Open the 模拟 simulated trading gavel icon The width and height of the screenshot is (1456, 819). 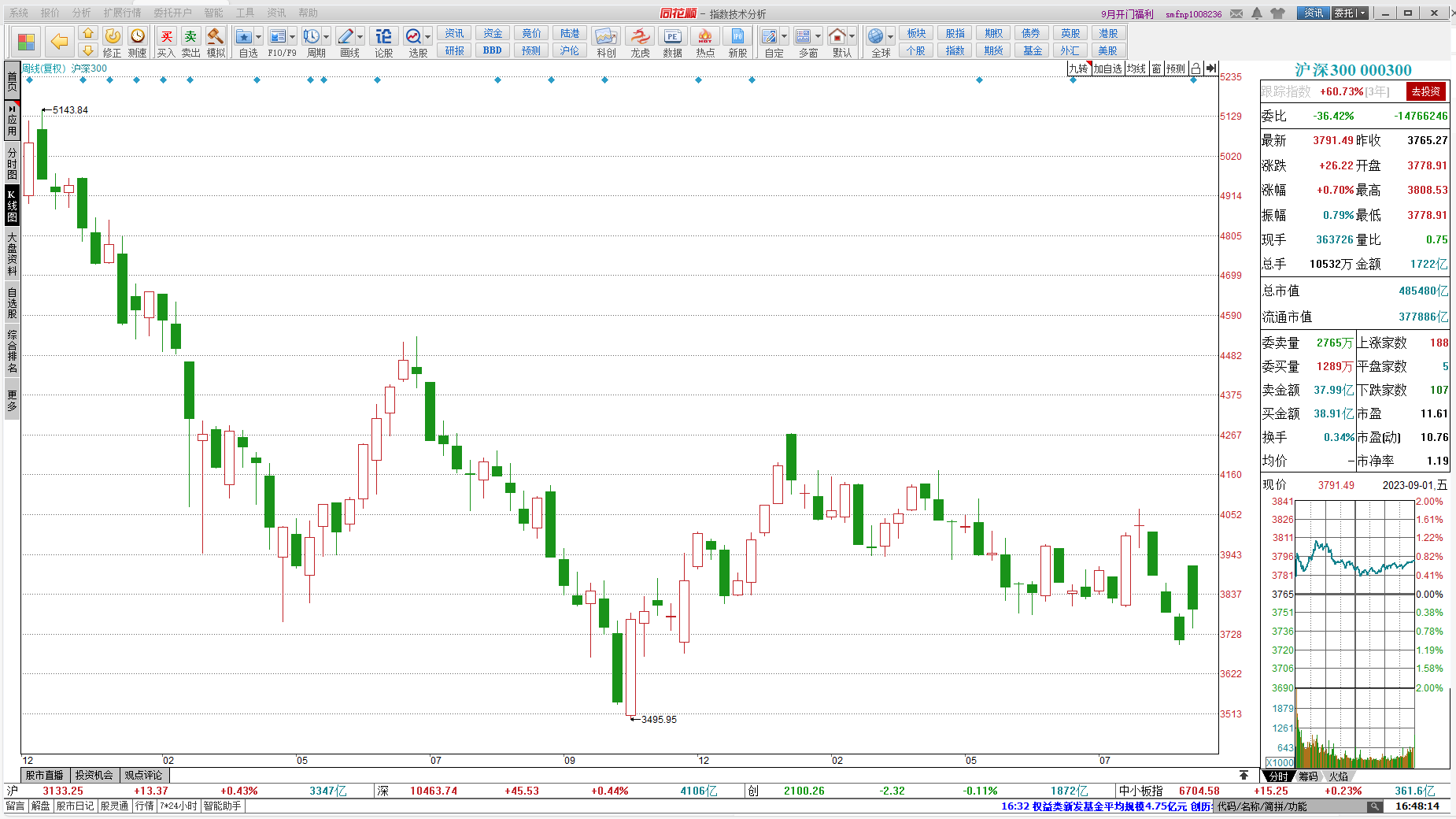click(215, 42)
